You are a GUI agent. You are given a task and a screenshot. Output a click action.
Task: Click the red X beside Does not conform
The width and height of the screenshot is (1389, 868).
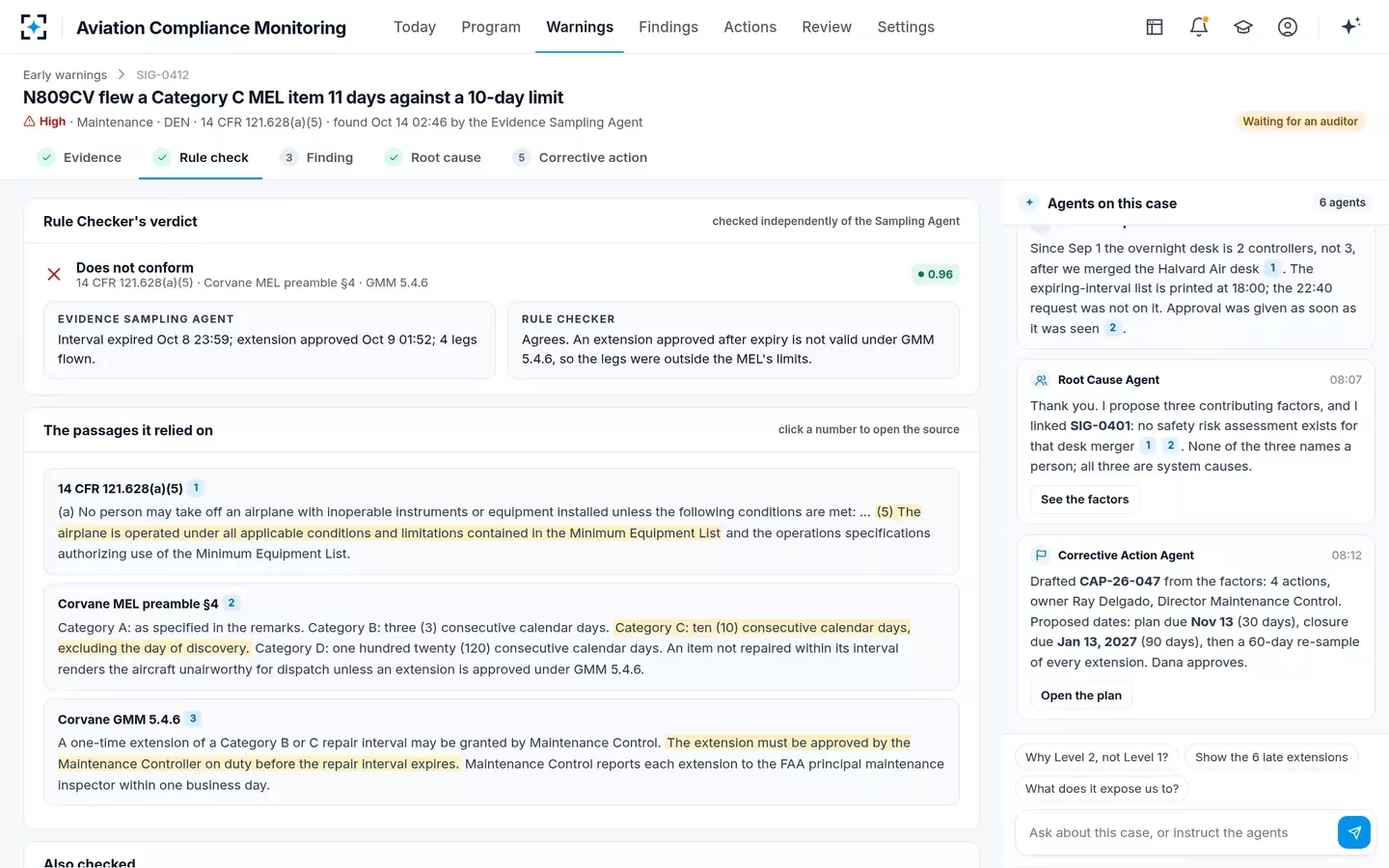54,275
